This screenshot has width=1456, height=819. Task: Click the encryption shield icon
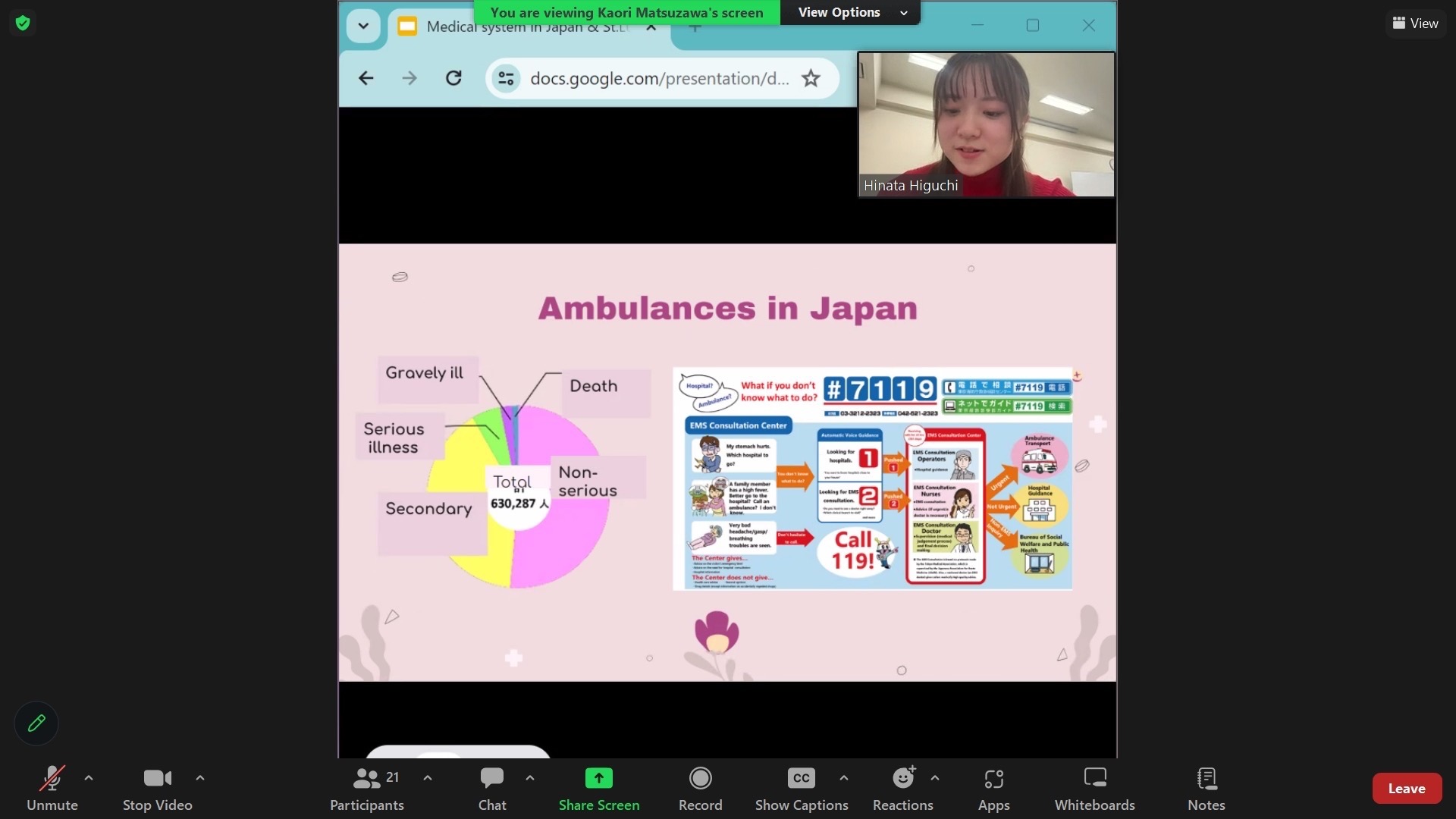click(23, 23)
